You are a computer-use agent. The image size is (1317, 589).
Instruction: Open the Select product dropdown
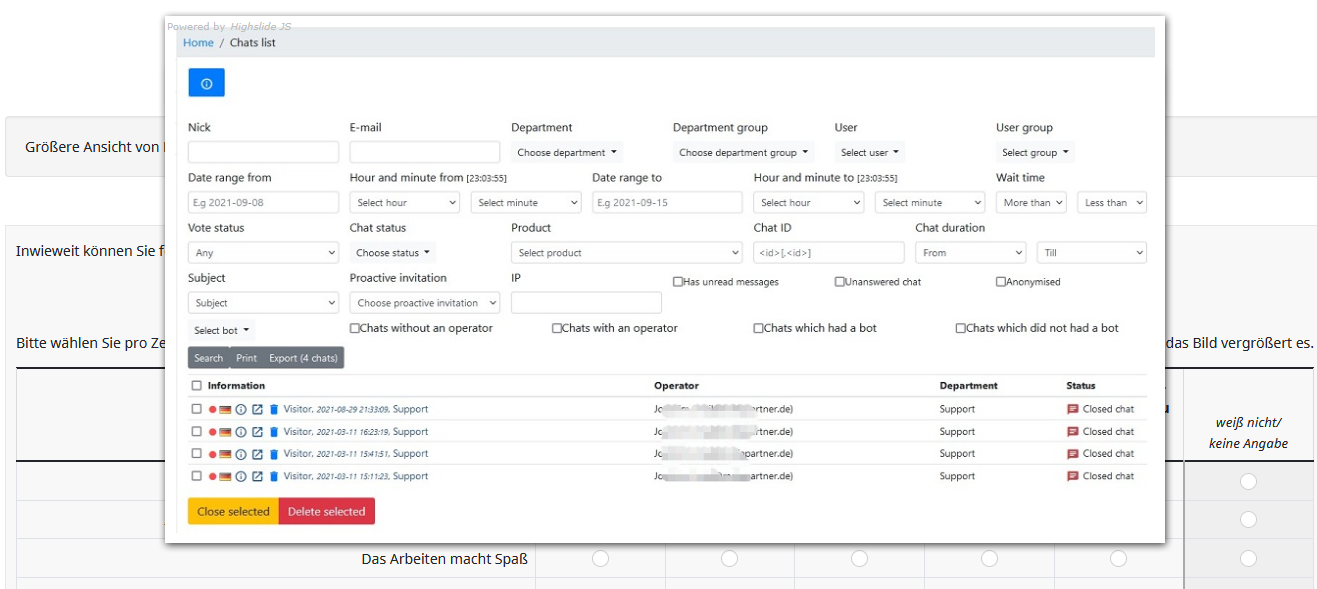pyautogui.click(x=626, y=253)
